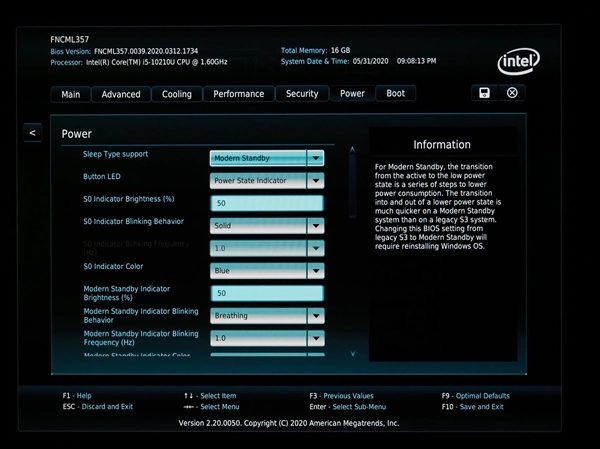Image resolution: width=600 pixels, height=449 pixels.
Task: Open S0 Indicator Blinking Frequency dropdown
Action: (267, 248)
